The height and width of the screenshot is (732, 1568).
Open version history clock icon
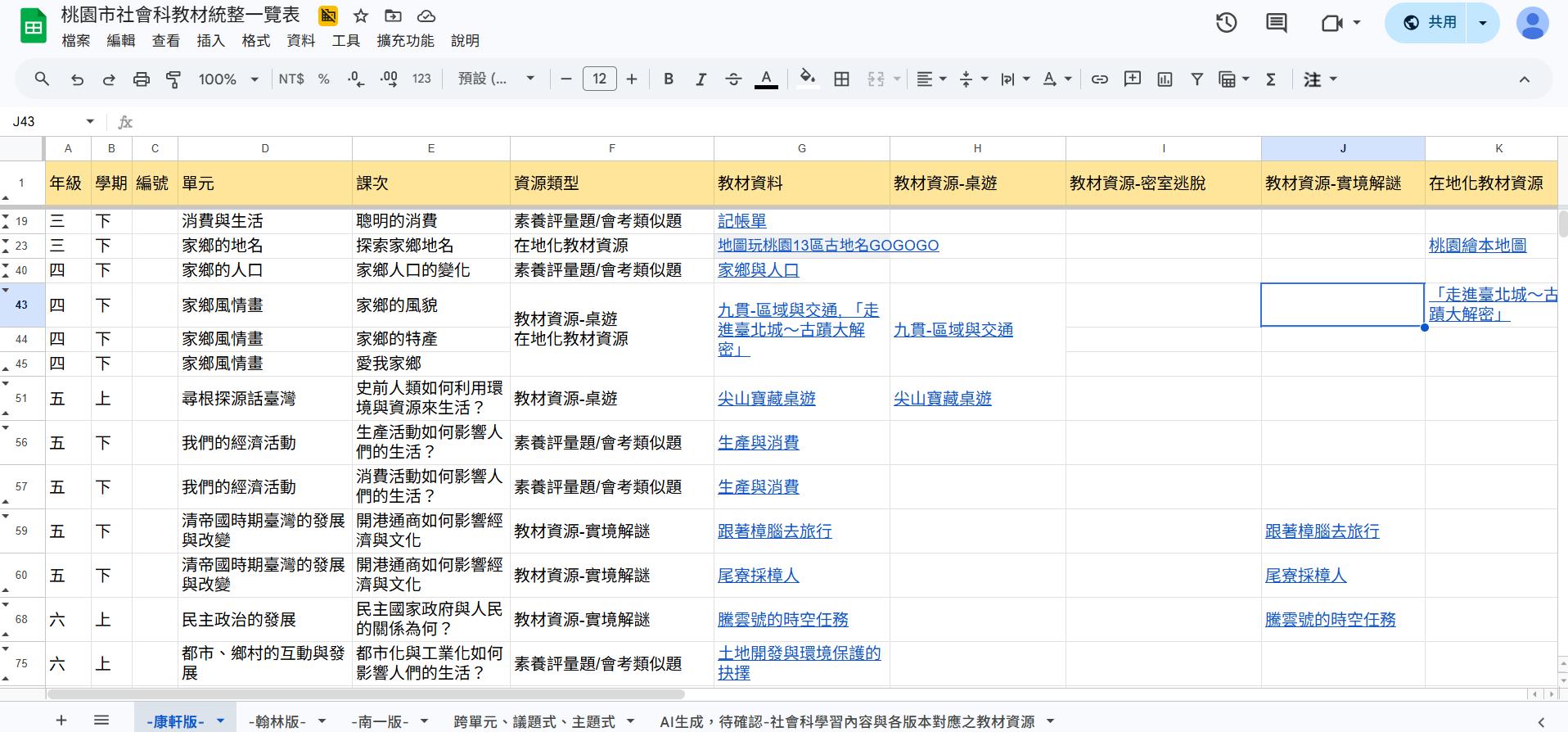1226,23
